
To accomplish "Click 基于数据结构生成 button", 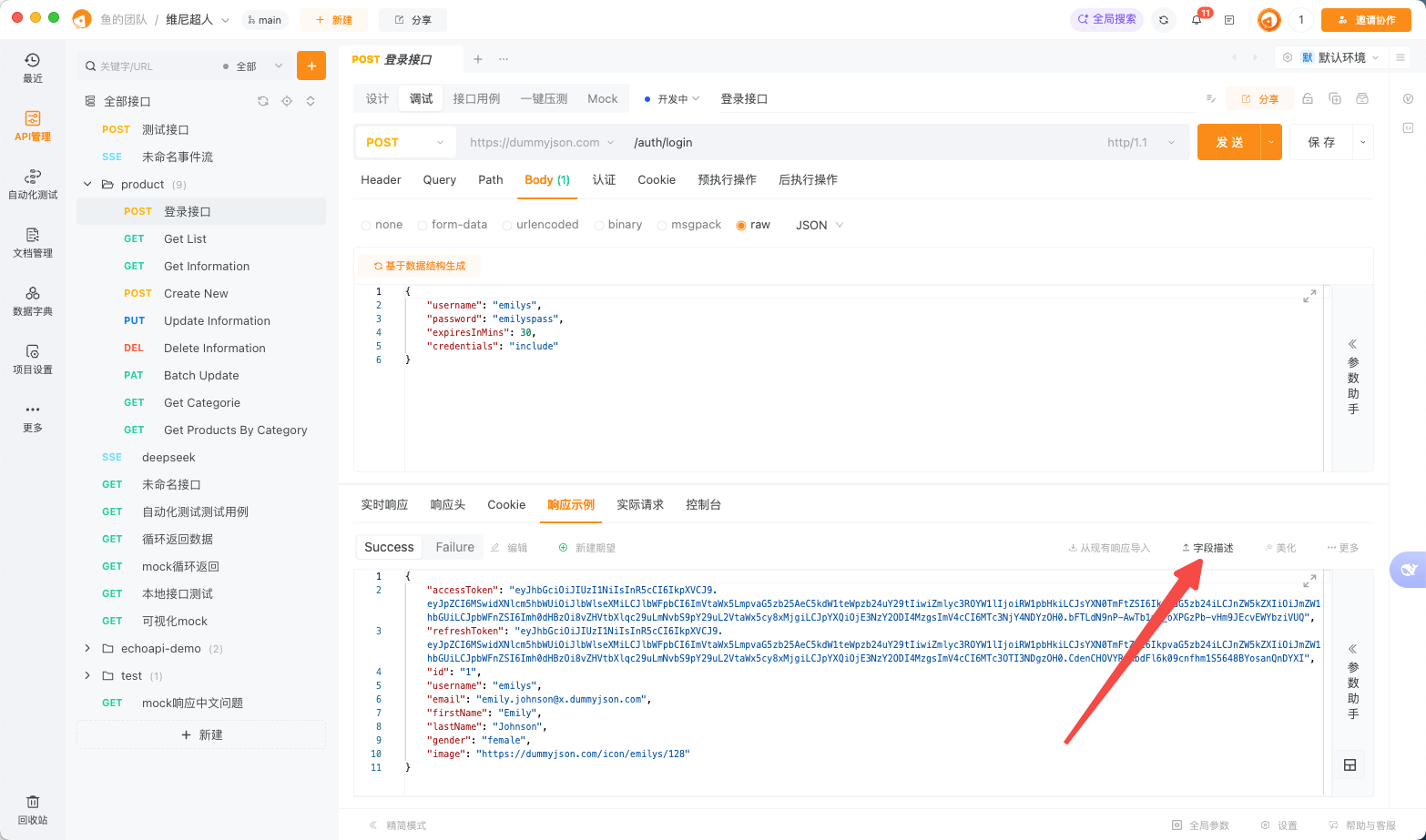I will 420,266.
